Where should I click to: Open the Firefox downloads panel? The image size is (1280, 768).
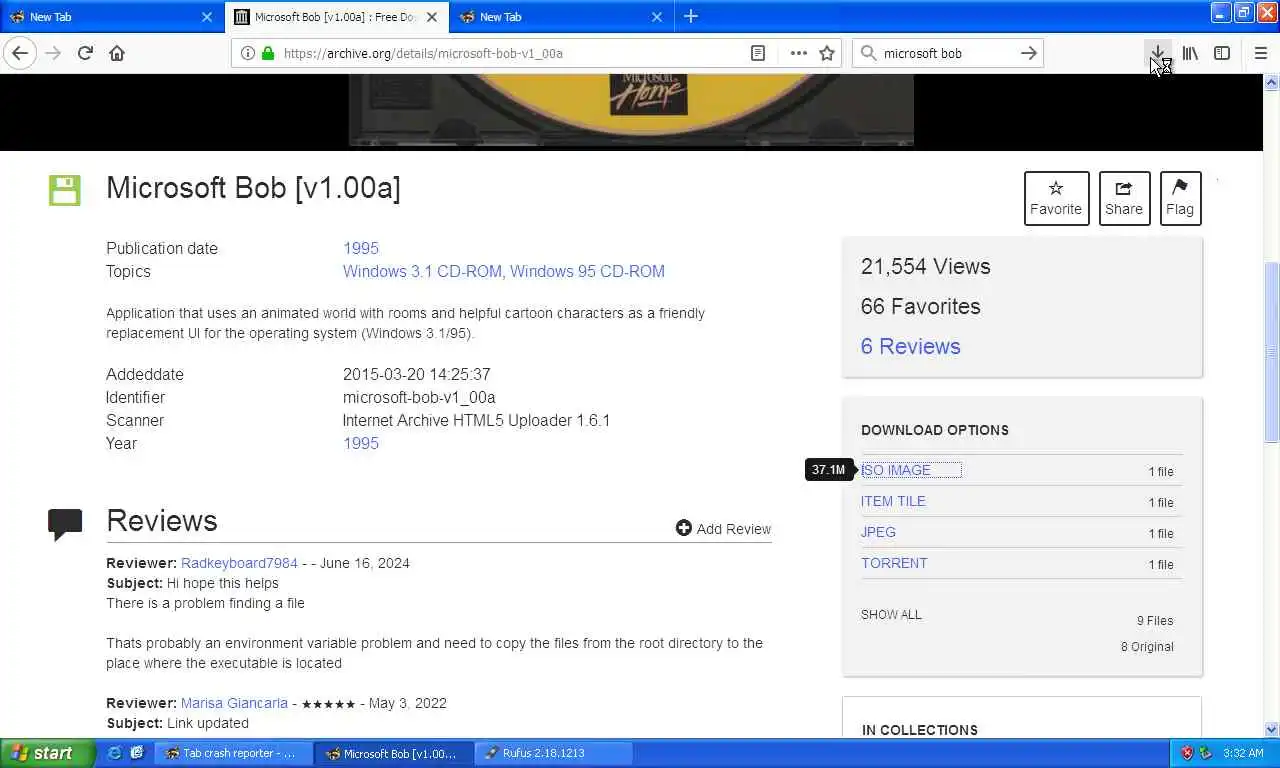coord(1158,53)
